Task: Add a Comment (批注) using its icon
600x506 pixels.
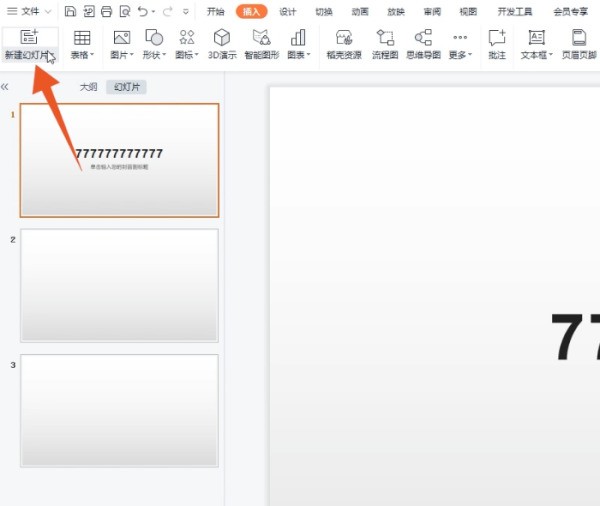Action: (497, 38)
